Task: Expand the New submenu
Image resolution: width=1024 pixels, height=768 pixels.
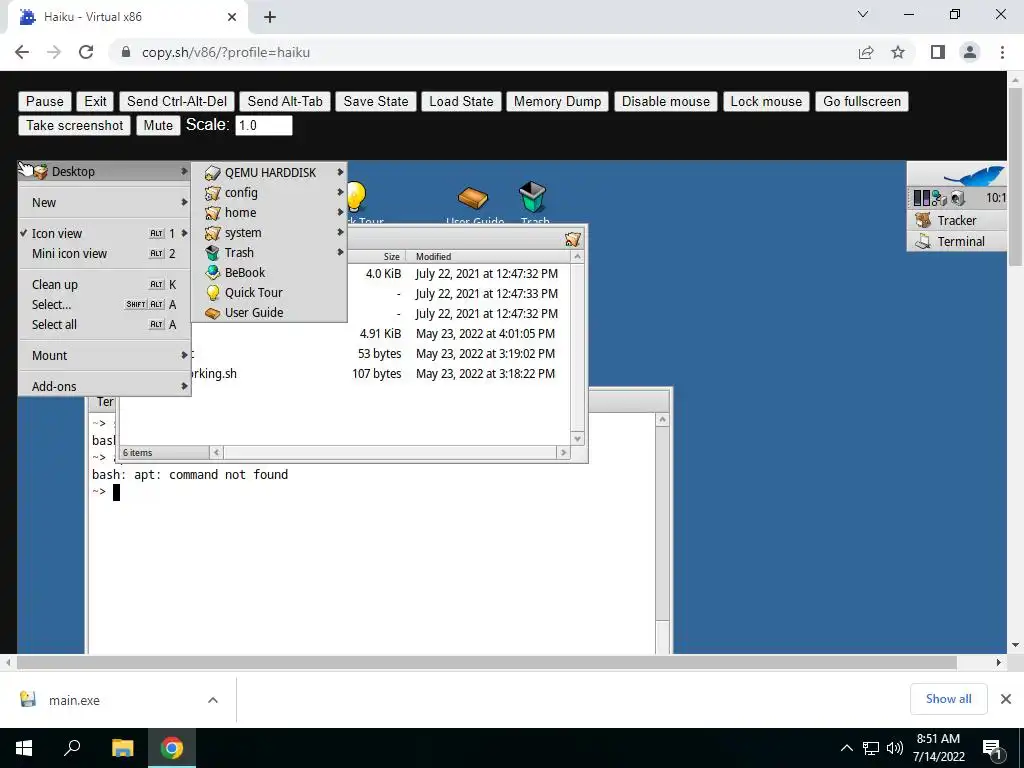Action: pyautogui.click(x=104, y=202)
